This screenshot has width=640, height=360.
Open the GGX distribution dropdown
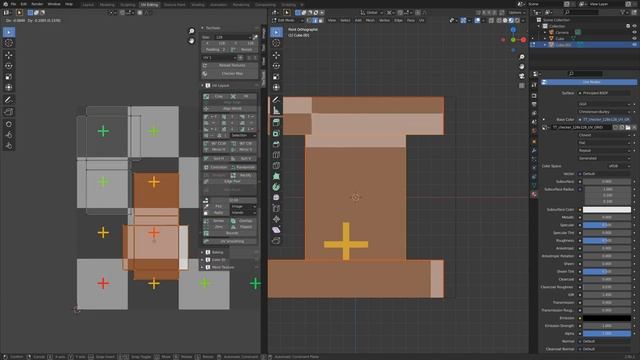604,104
